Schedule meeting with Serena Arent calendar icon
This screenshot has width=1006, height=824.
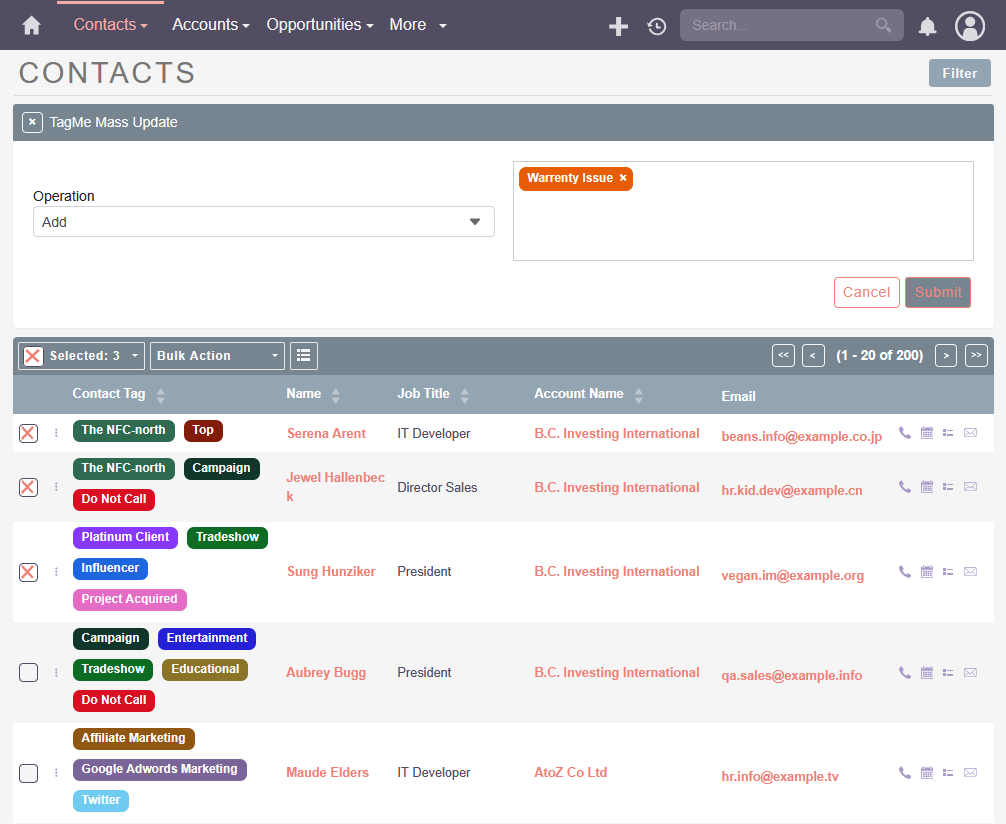pos(926,433)
